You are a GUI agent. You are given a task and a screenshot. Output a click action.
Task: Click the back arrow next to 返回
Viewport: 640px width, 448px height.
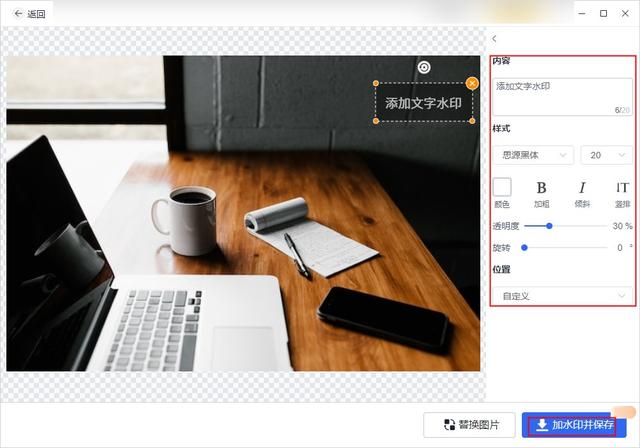click(x=19, y=14)
